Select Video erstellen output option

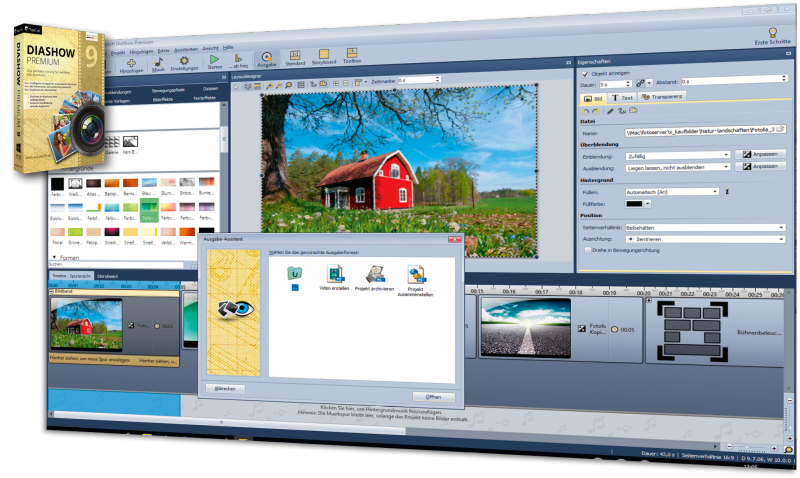(334, 278)
